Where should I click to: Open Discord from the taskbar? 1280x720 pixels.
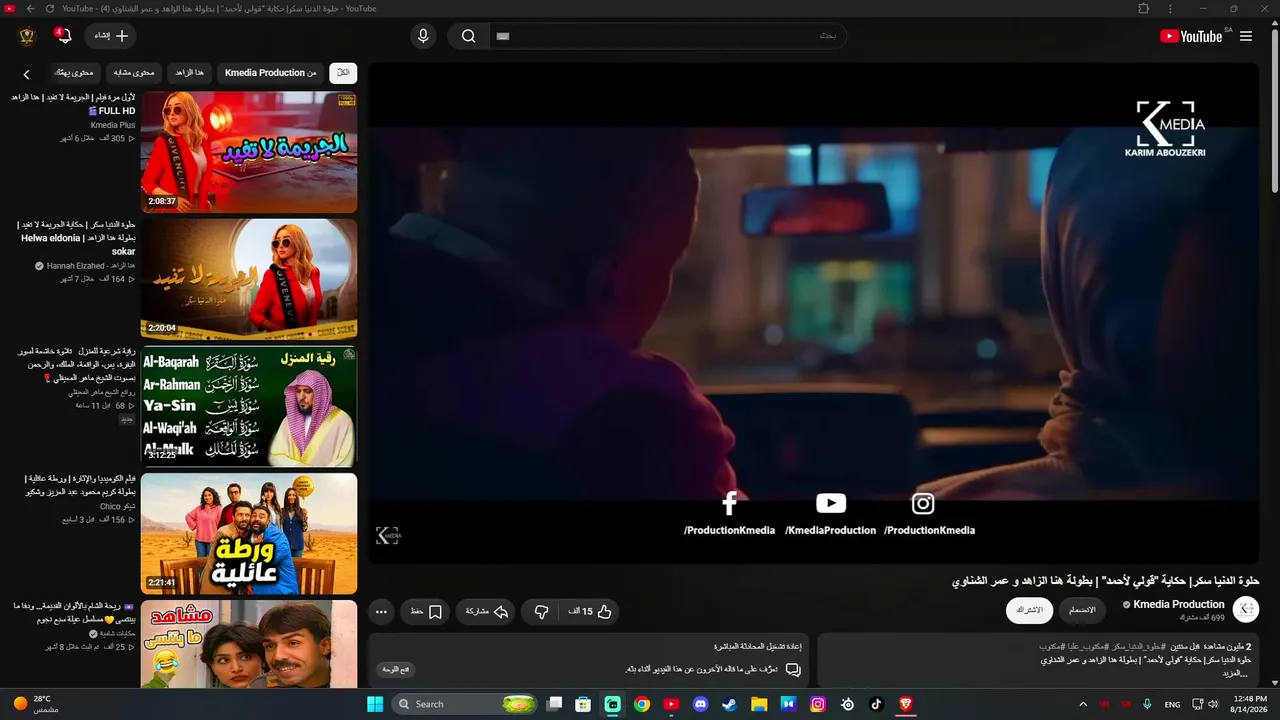coord(701,704)
